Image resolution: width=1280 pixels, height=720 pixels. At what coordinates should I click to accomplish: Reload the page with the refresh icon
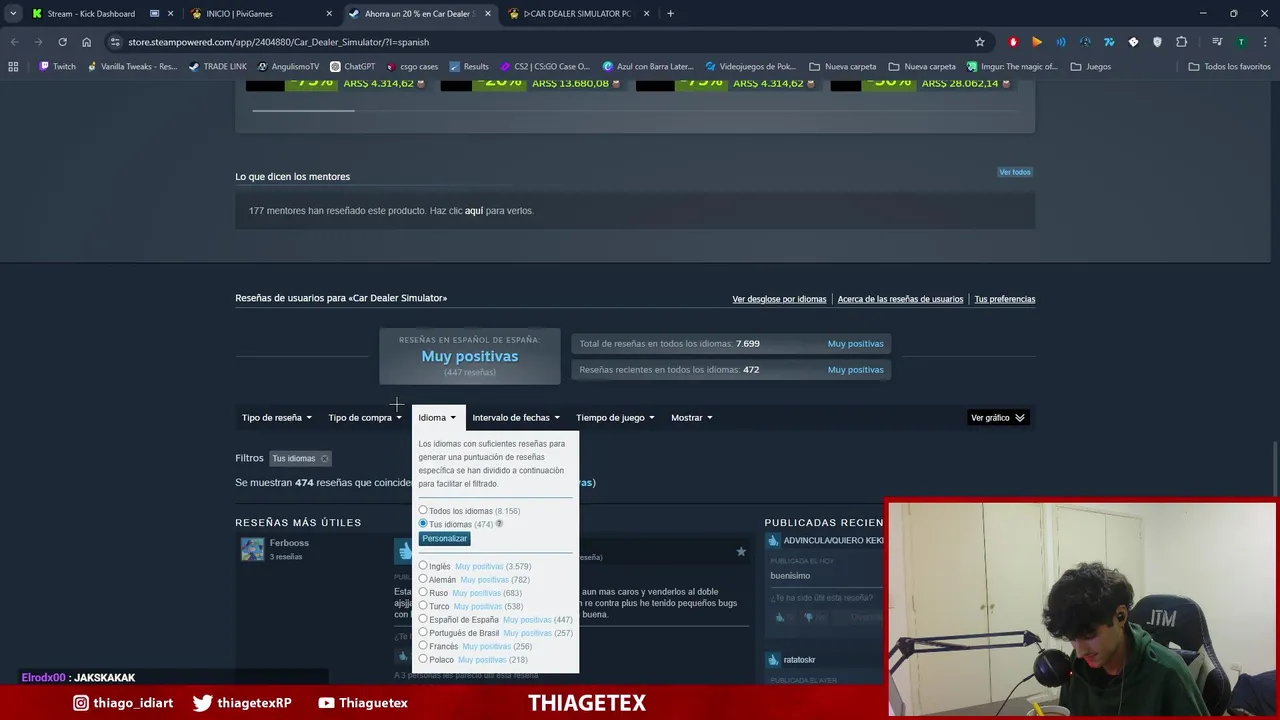point(62,42)
